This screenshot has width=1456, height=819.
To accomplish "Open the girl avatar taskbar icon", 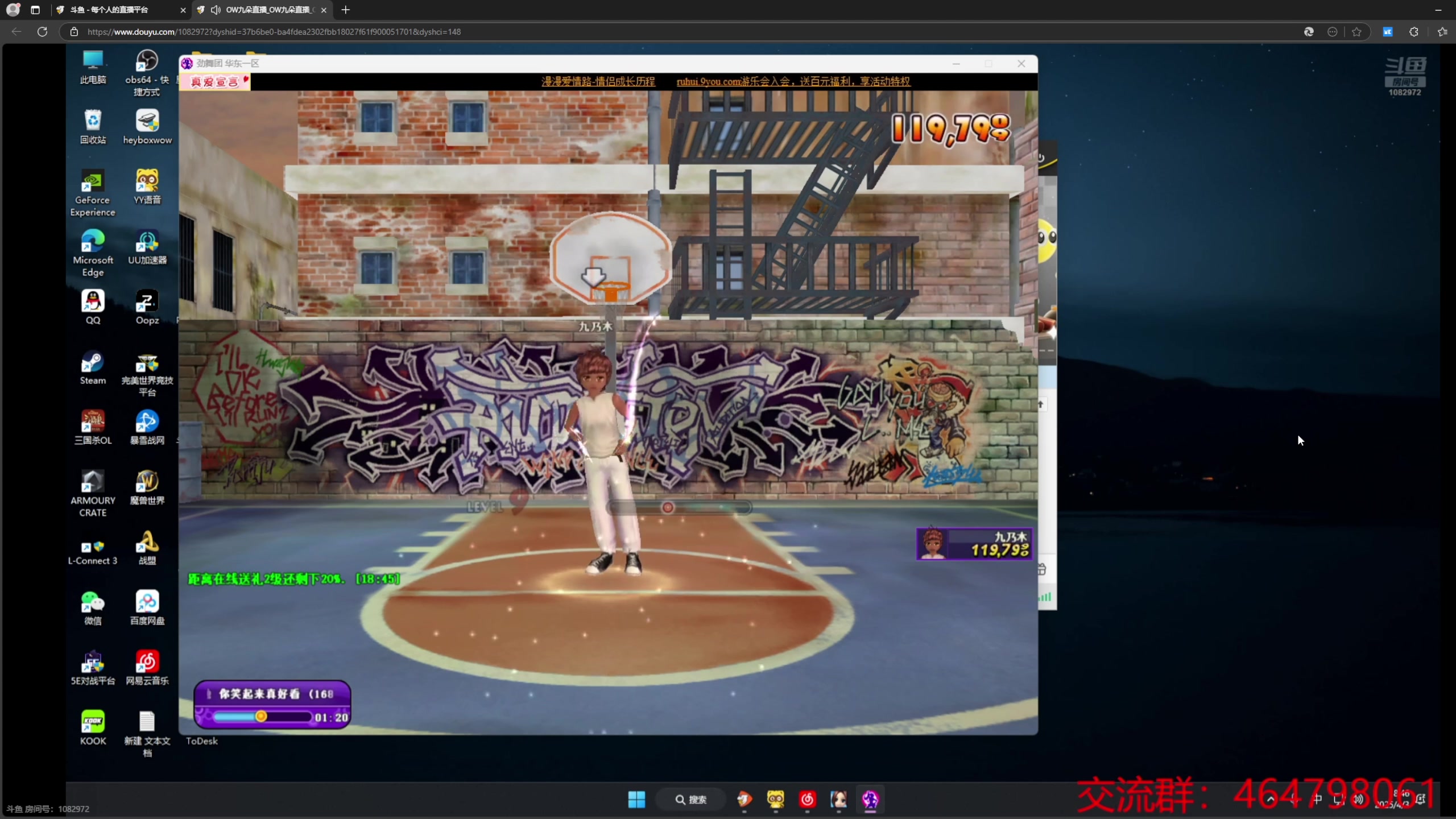I will click(x=838, y=800).
